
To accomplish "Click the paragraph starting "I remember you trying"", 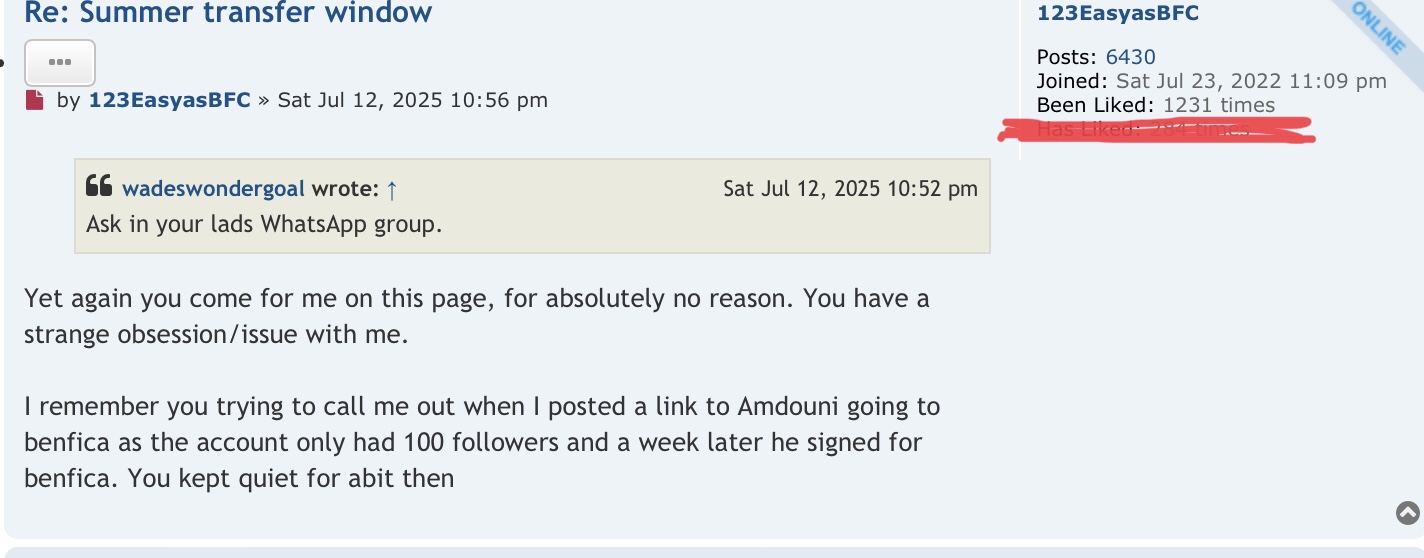I will tap(481, 442).
